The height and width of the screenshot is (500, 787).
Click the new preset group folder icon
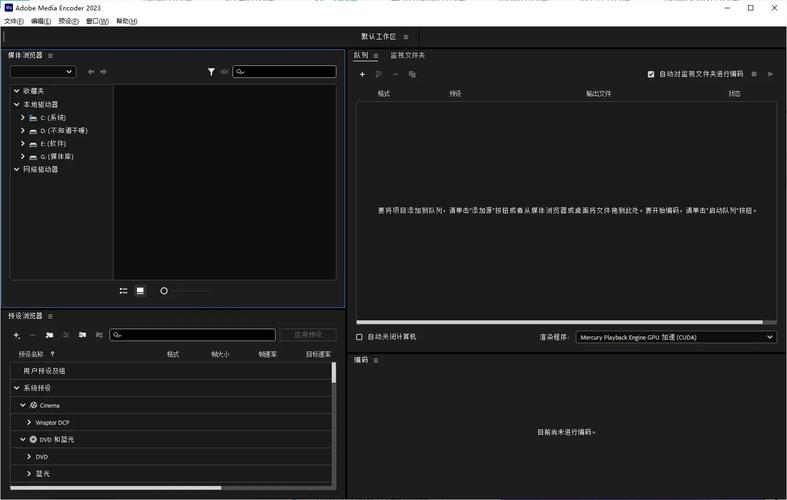coord(49,335)
